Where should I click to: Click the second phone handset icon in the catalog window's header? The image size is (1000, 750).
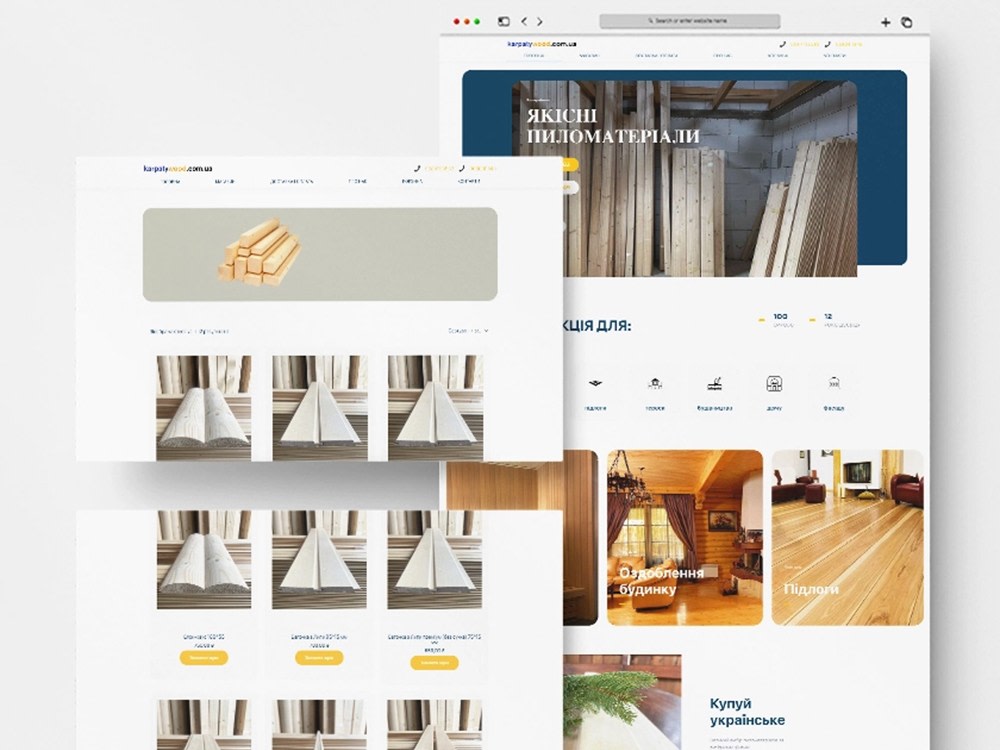462,168
